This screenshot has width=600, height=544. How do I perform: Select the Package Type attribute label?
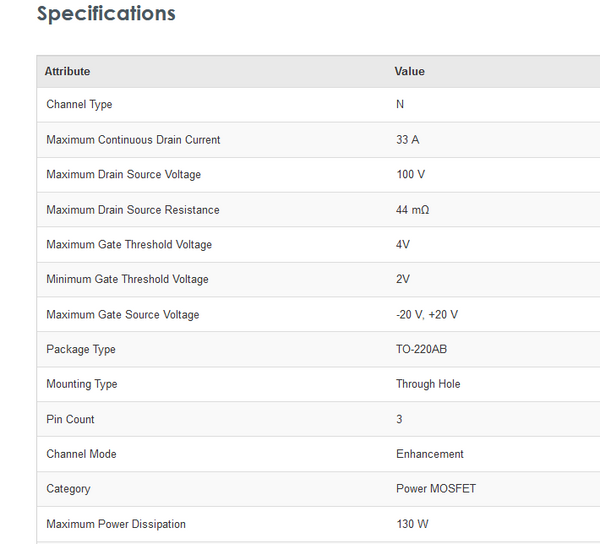point(80,350)
